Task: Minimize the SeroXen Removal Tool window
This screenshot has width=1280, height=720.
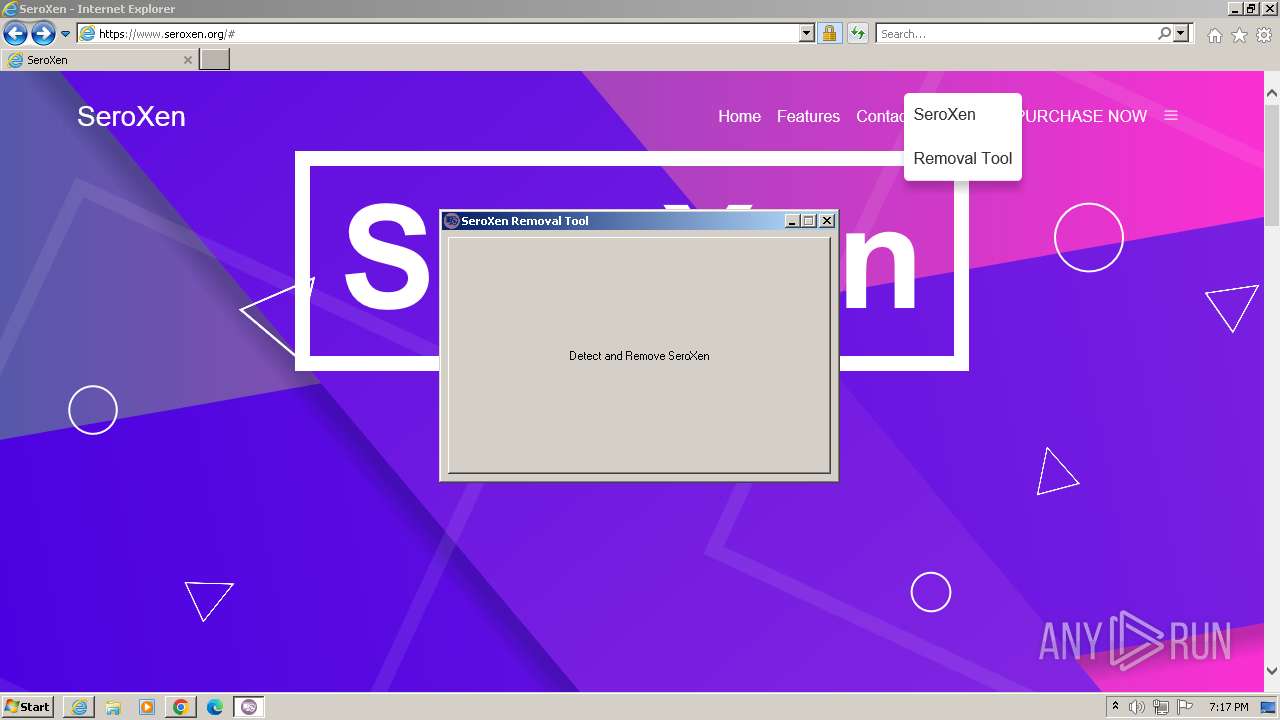Action: pos(793,221)
